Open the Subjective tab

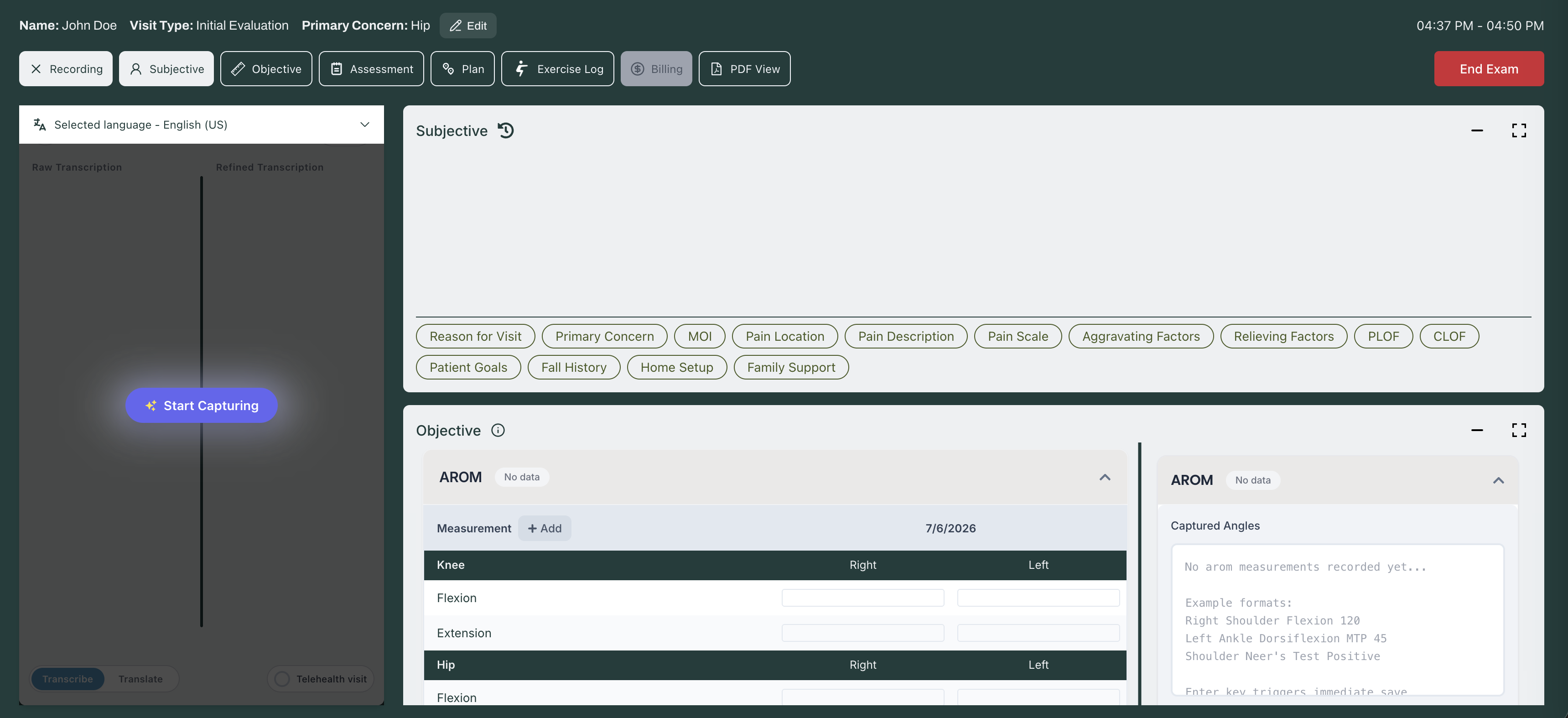(166, 69)
